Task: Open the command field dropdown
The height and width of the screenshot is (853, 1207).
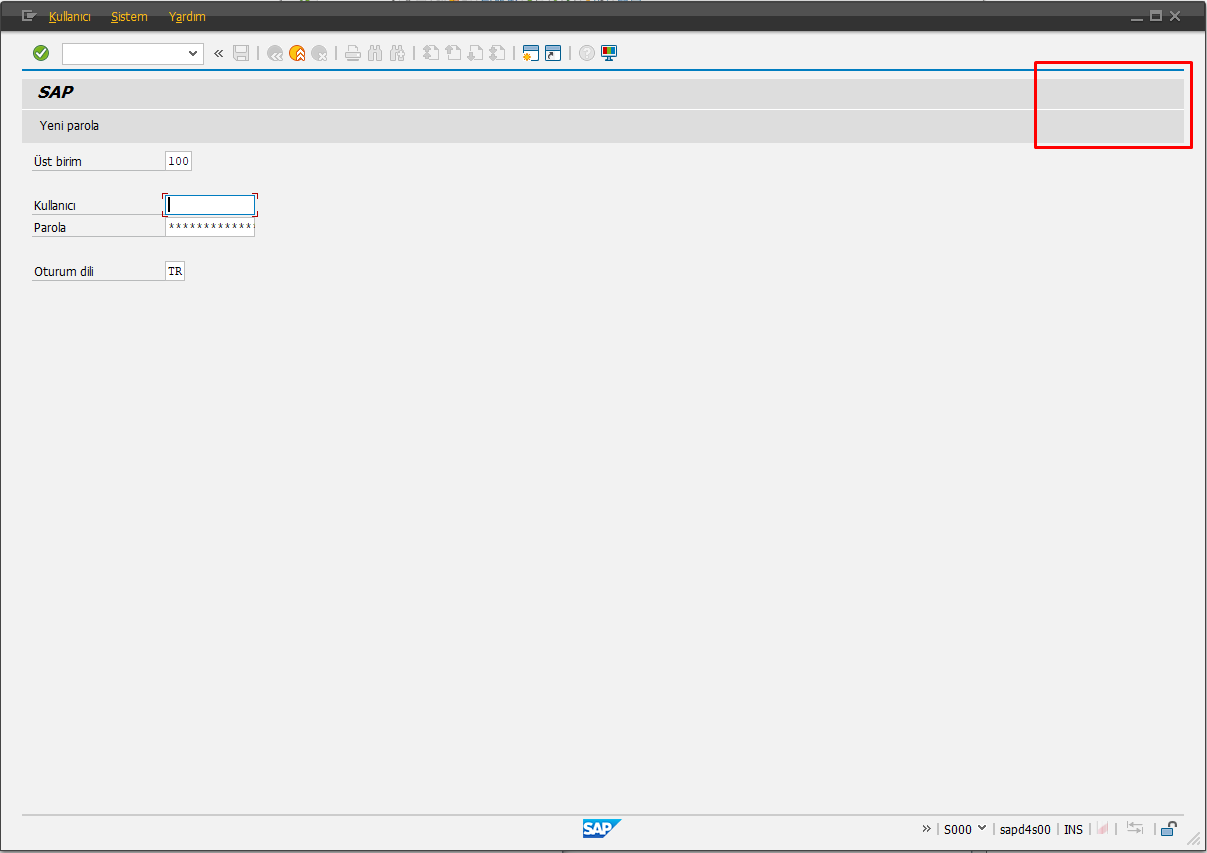Action: coord(194,53)
